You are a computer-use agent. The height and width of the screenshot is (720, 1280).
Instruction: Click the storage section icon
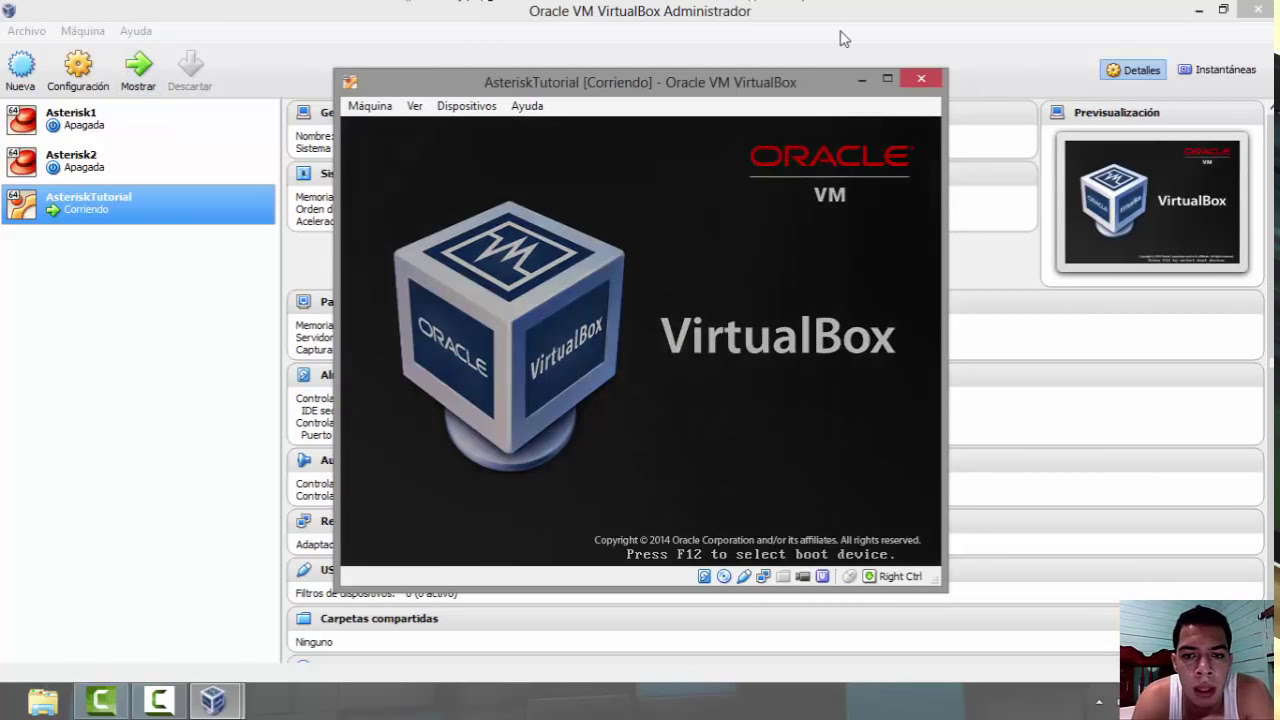(x=304, y=375)
